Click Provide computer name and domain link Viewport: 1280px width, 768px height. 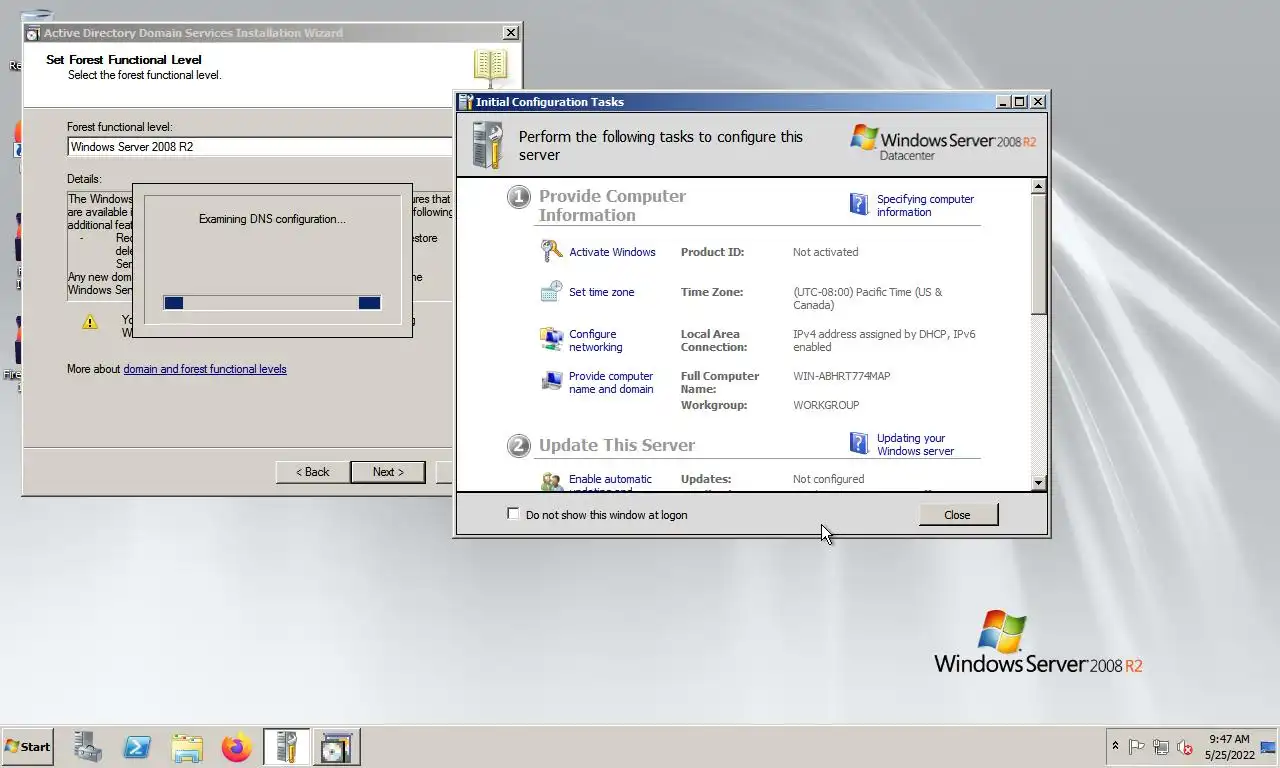611,383
